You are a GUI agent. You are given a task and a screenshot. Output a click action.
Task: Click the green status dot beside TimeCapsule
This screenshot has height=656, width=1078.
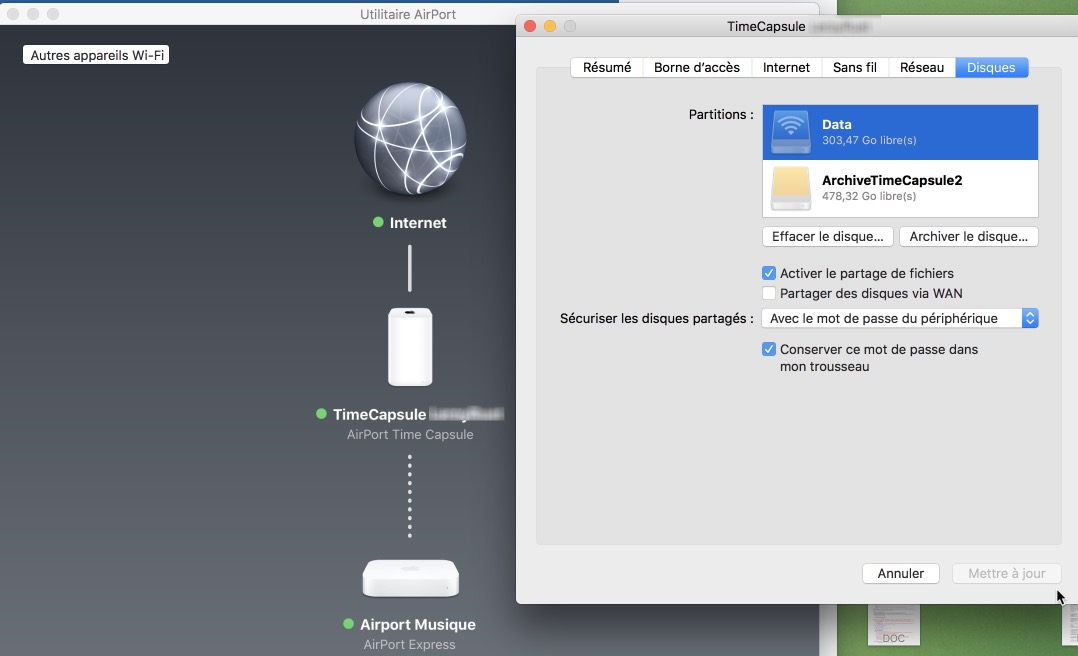pos(321,414)
